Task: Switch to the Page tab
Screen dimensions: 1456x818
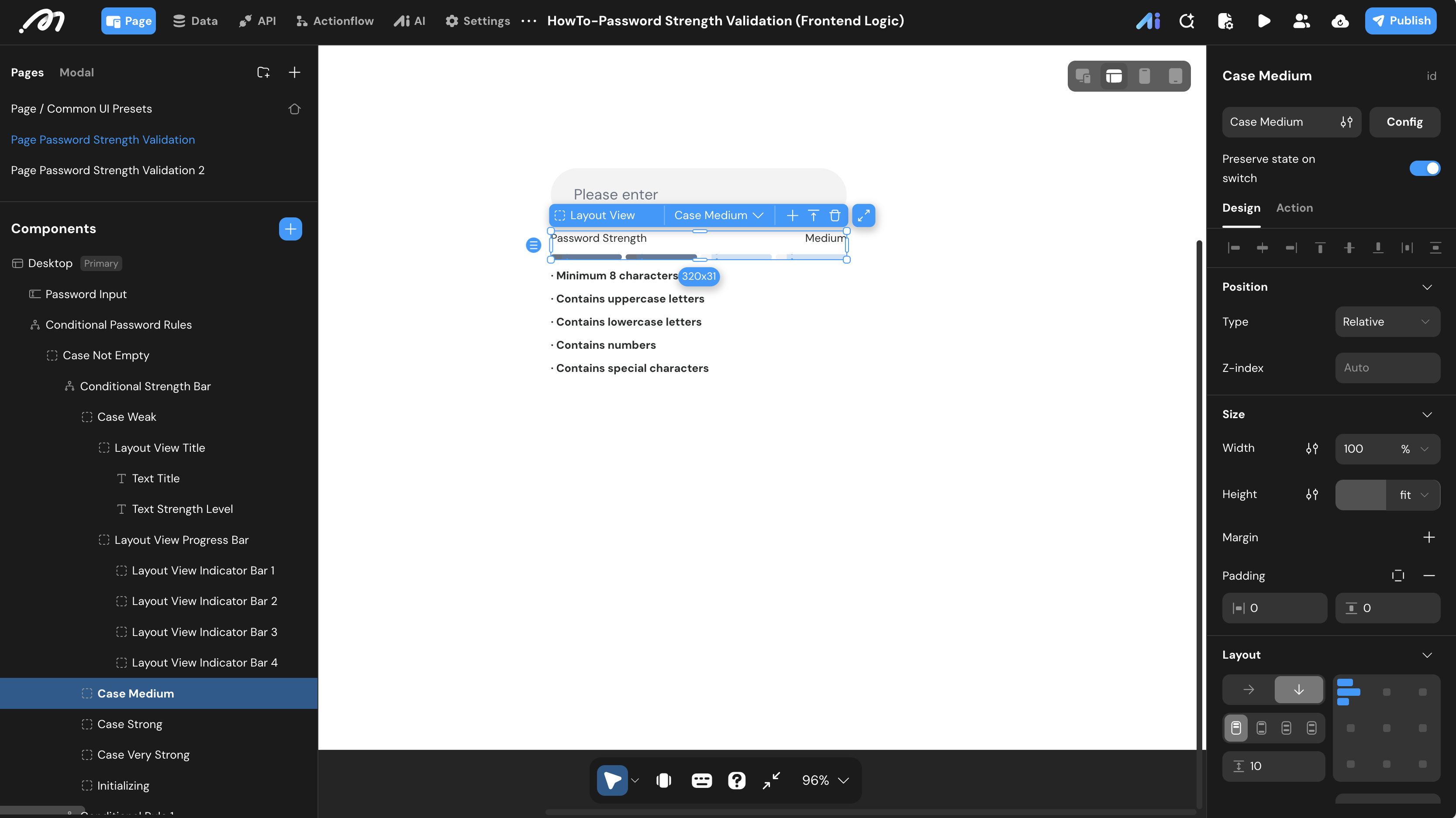Action: click(128, 21)
